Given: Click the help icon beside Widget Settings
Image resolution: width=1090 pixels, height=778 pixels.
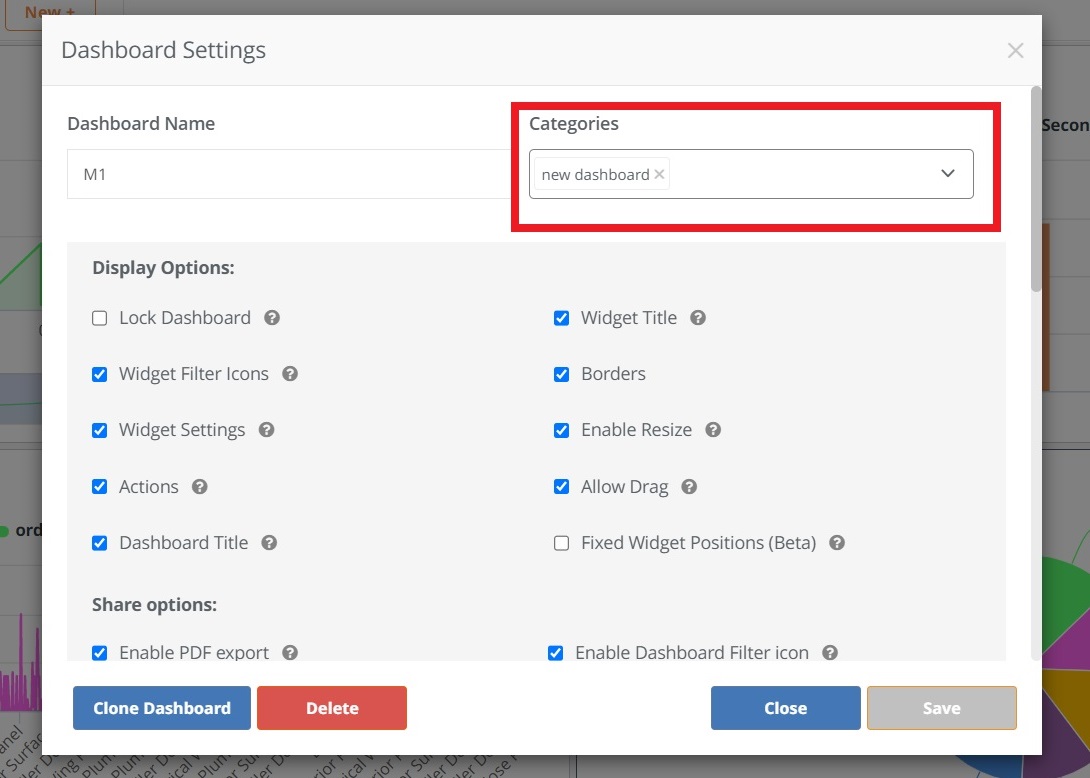Looking at the screenshot, I should click(266, 429).
